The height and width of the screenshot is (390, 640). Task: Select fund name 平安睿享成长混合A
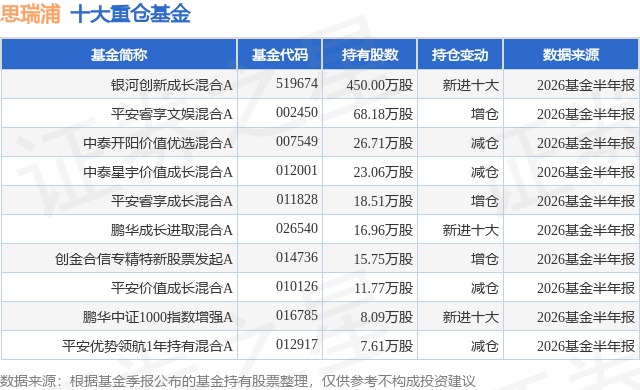[171, 201]
